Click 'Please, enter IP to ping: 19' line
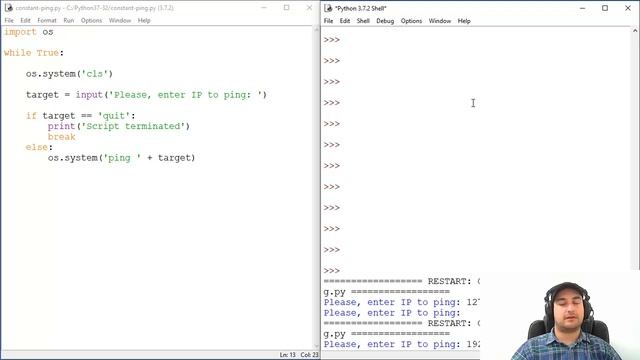 (402, 344)
